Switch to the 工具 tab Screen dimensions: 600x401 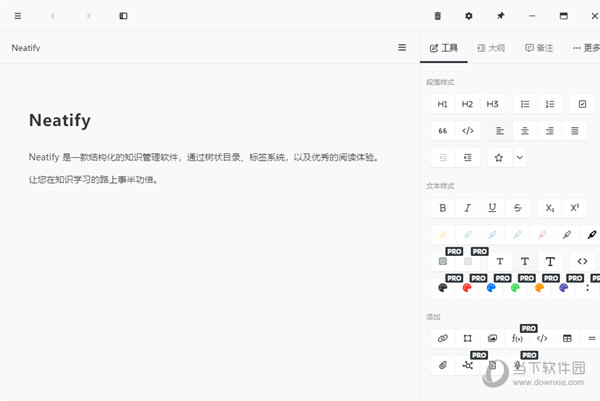[444, 48]
